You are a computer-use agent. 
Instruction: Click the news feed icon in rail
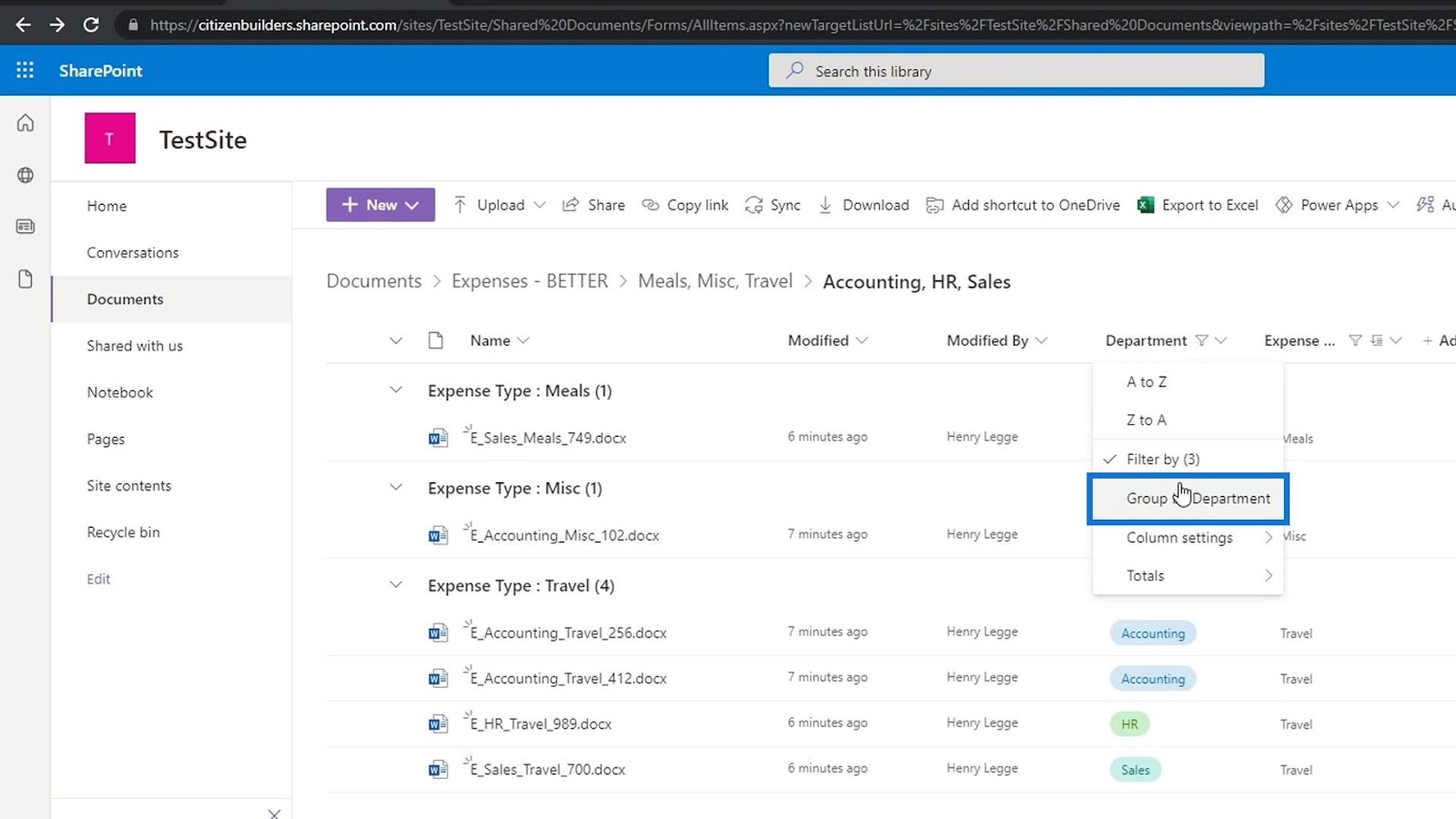point(25,227)
